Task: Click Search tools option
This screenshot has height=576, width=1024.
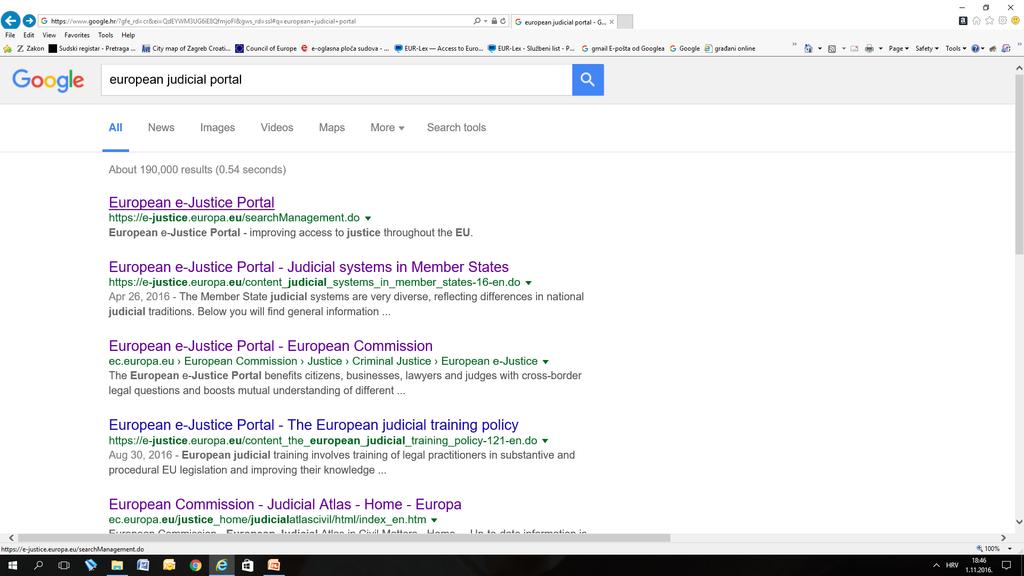Action: pyautogui.click(x=456, y=128)
